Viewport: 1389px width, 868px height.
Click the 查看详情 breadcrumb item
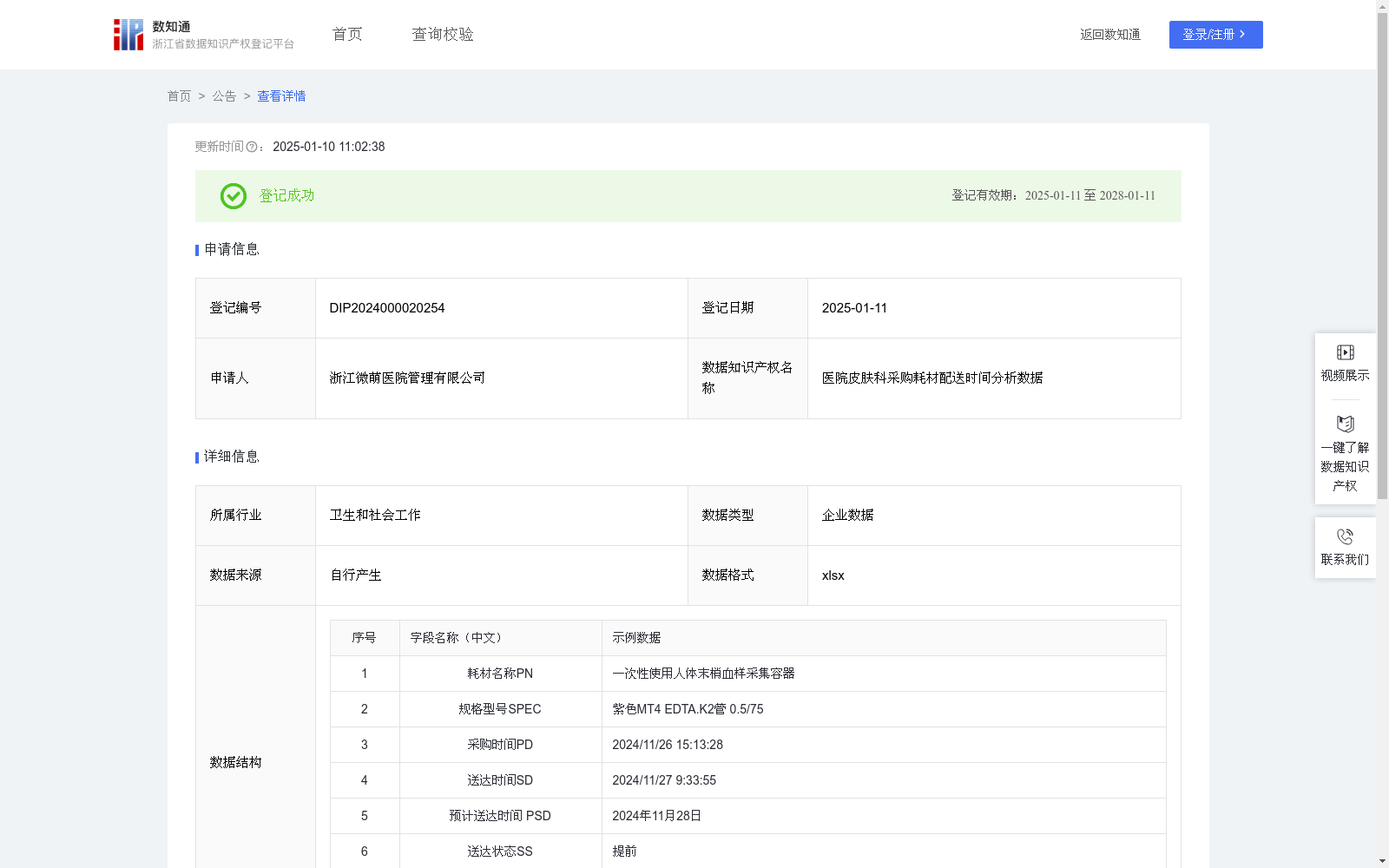(x=281, y=96)
